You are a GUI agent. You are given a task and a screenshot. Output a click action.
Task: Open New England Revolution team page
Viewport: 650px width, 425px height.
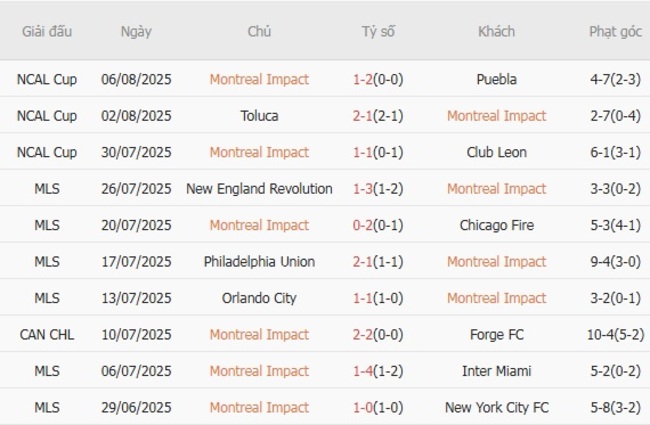[259, 189]
